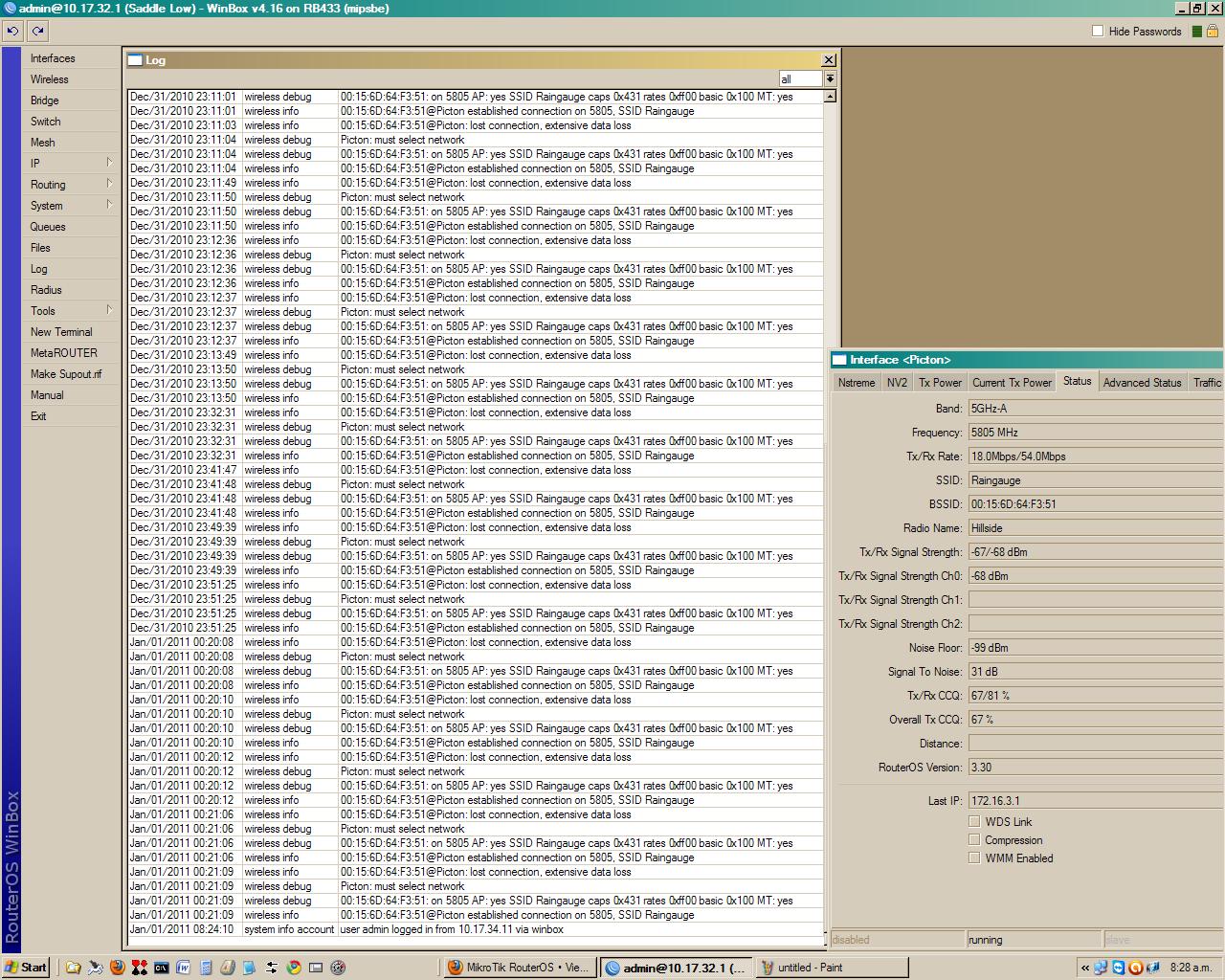Click the two-arrows transfer icon in quick launch
The width and height of the screenshot is (1225, 980).
pyautogui.click(x=272, y=968)
